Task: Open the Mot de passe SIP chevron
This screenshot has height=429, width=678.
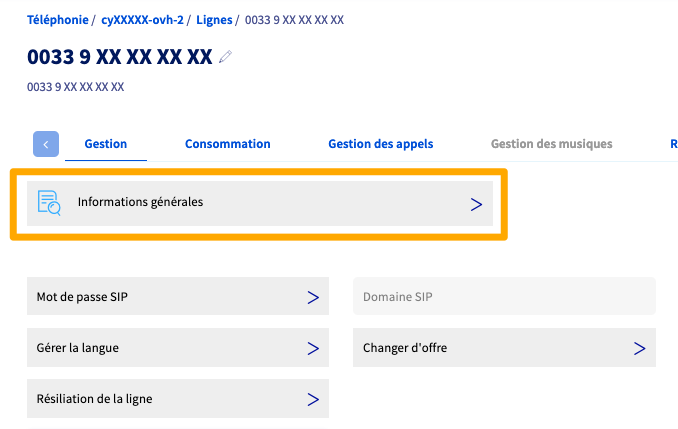Action: 313,297
